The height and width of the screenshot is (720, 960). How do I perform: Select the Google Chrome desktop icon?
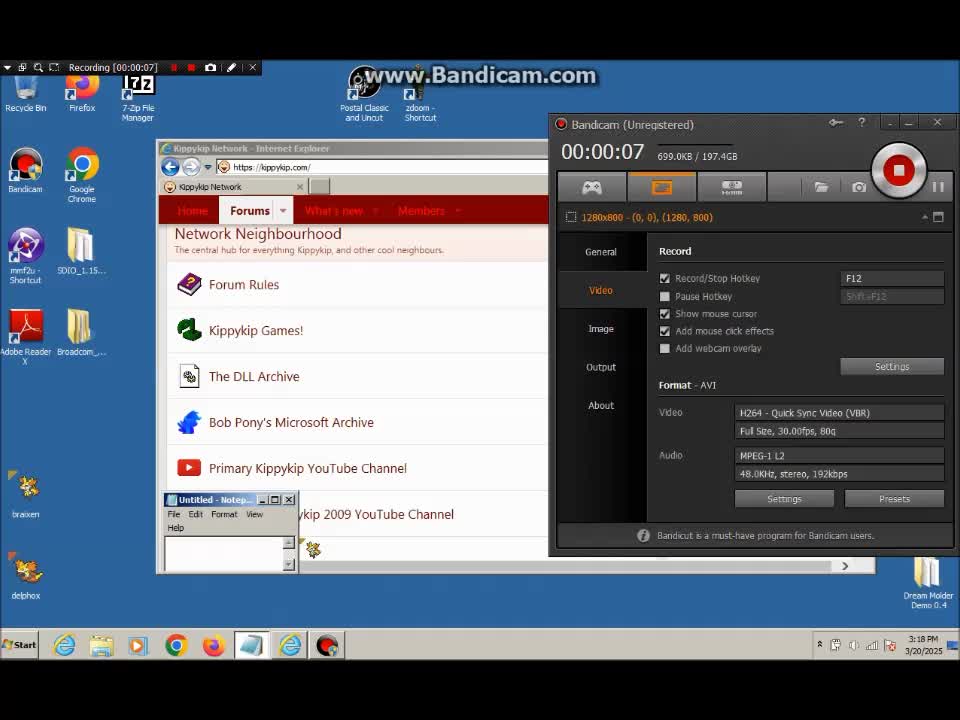click(82, 175)
